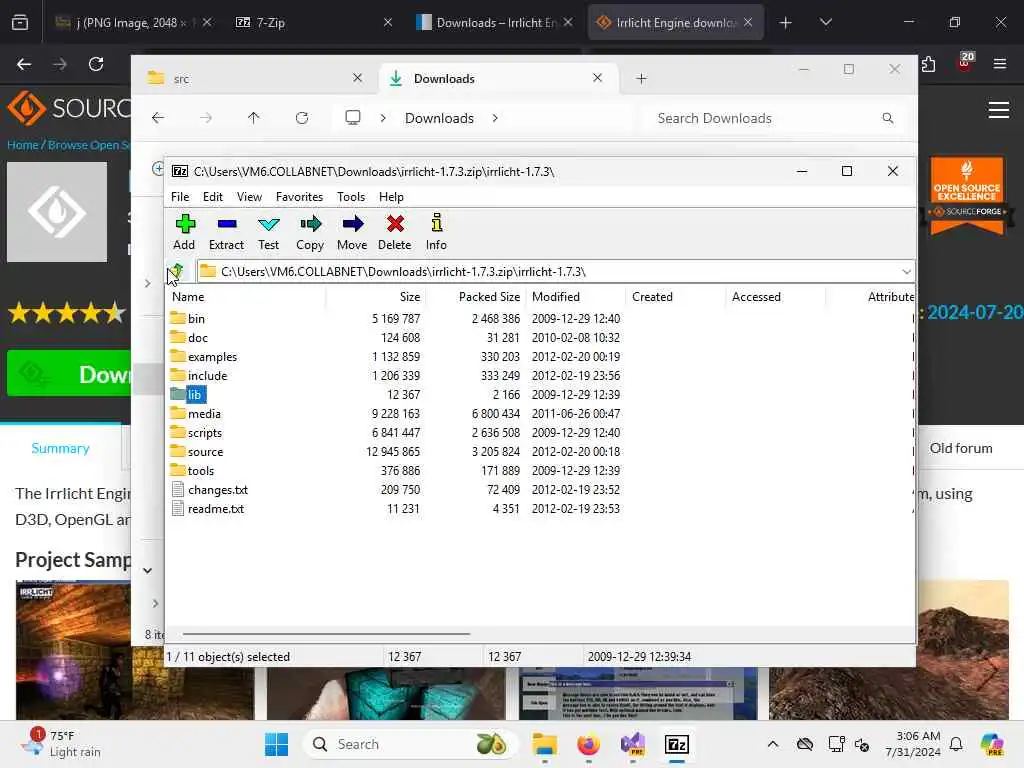The height and width of the screenshot is (768, 1024).
Task: Click the Home breadcrumb link
Action: [23, 145]
